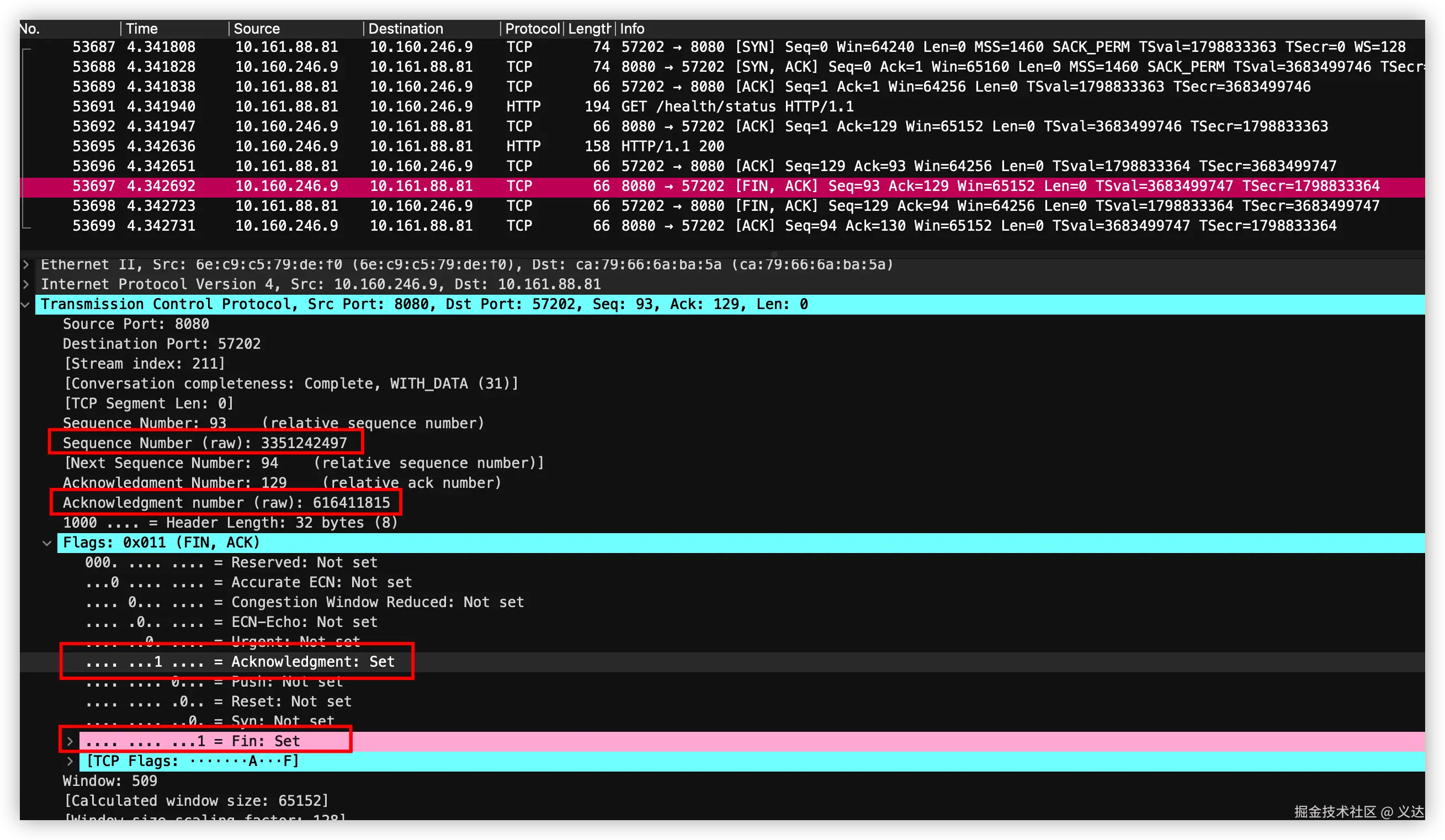This screenshot has width=1445, height=840.
Task: Select the Sequence Number (raw) field
Action: pos(205,443)
